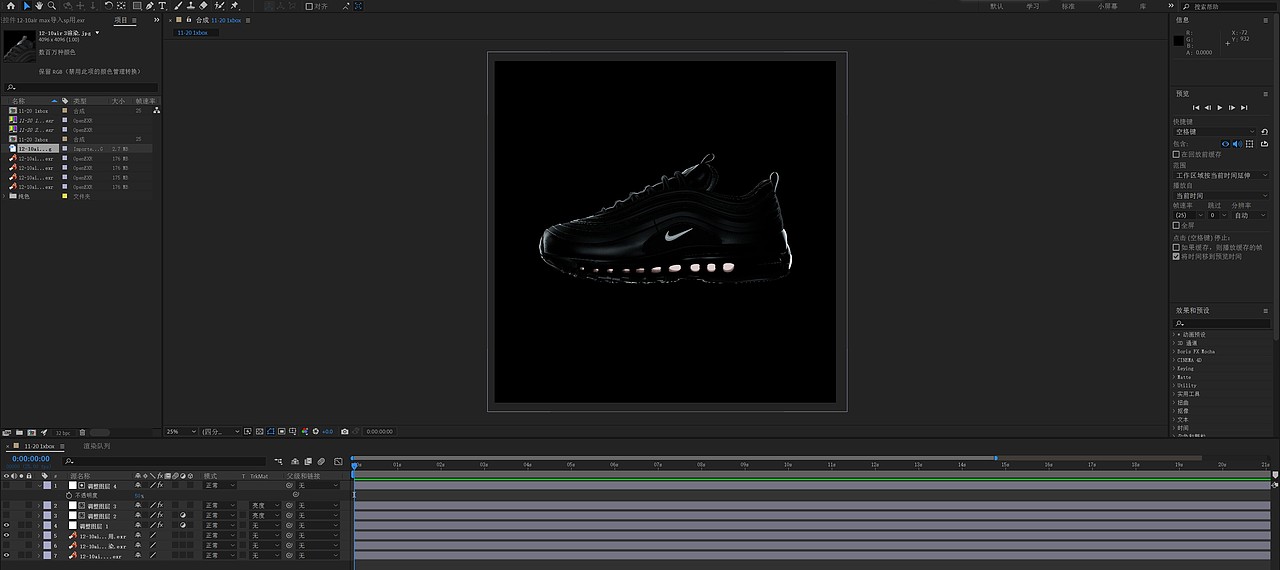Toggle the mask and shape path visibility icon
The image size is (1280, 570).
point(271,432)
